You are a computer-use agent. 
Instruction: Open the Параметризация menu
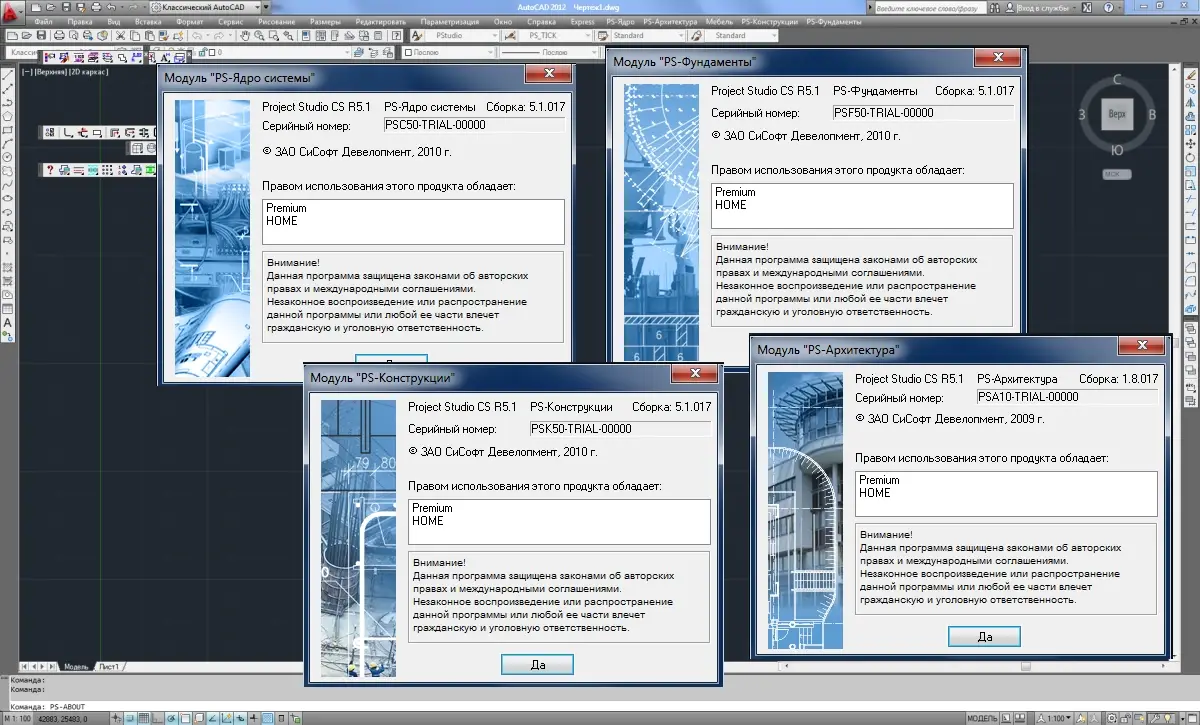pos(450,22)
